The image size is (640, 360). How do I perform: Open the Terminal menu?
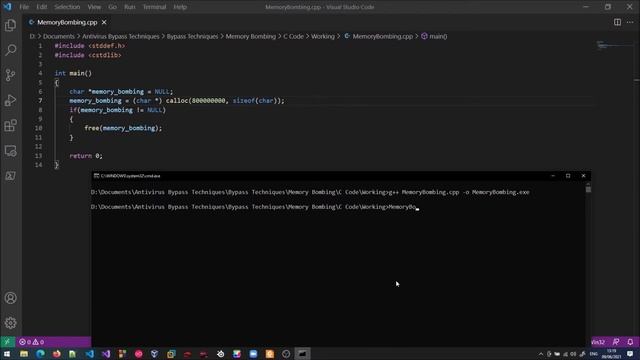pyautogui.click(x=154, y=7)
